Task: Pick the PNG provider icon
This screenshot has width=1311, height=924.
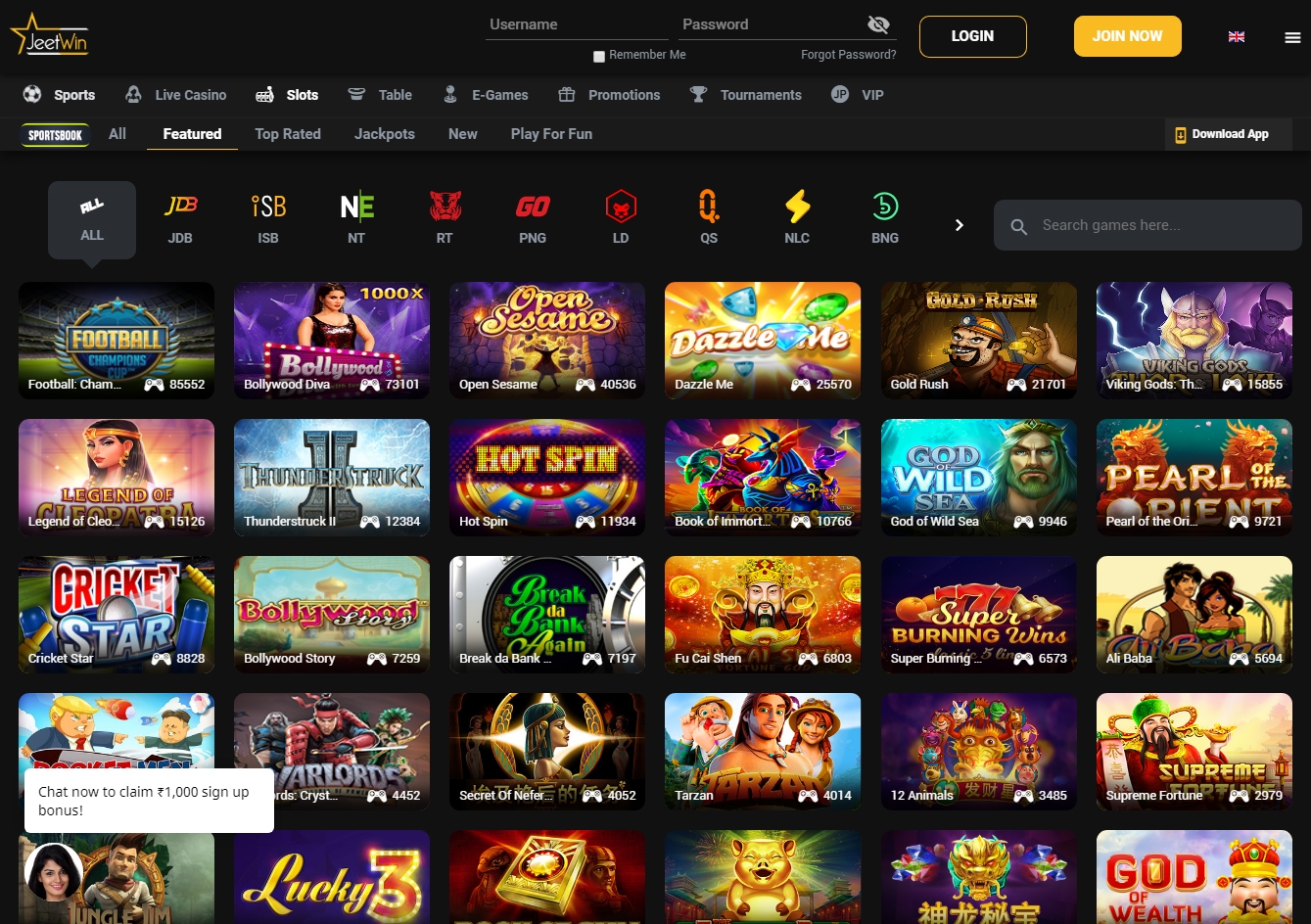Action: pyautogui.click(x=533, y=208)
